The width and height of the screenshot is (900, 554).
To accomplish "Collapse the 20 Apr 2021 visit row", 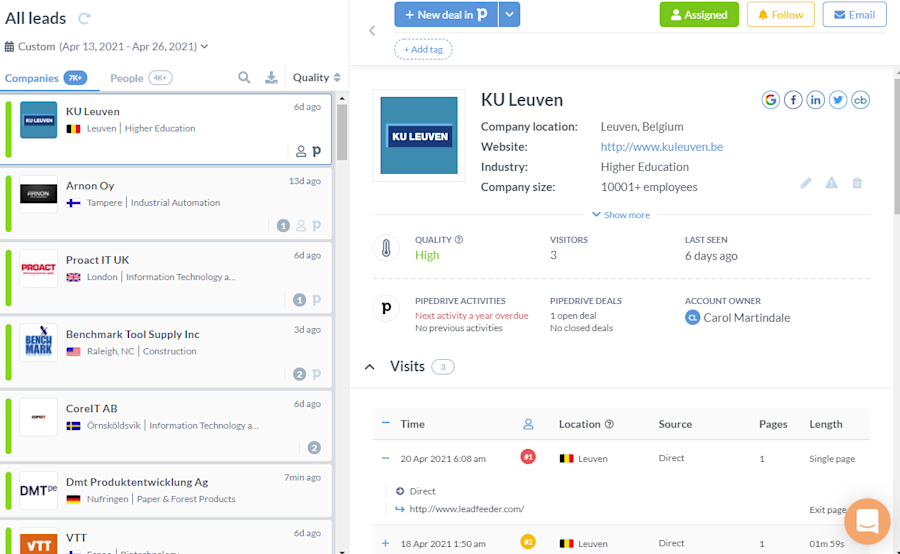I will point(385,458).
